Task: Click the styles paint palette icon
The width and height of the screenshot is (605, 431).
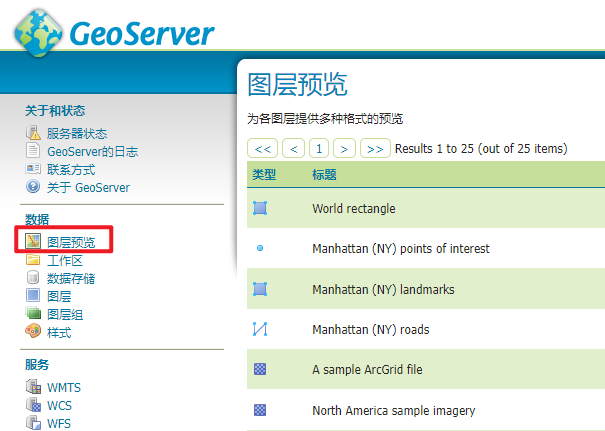Action: click(33, 331)
